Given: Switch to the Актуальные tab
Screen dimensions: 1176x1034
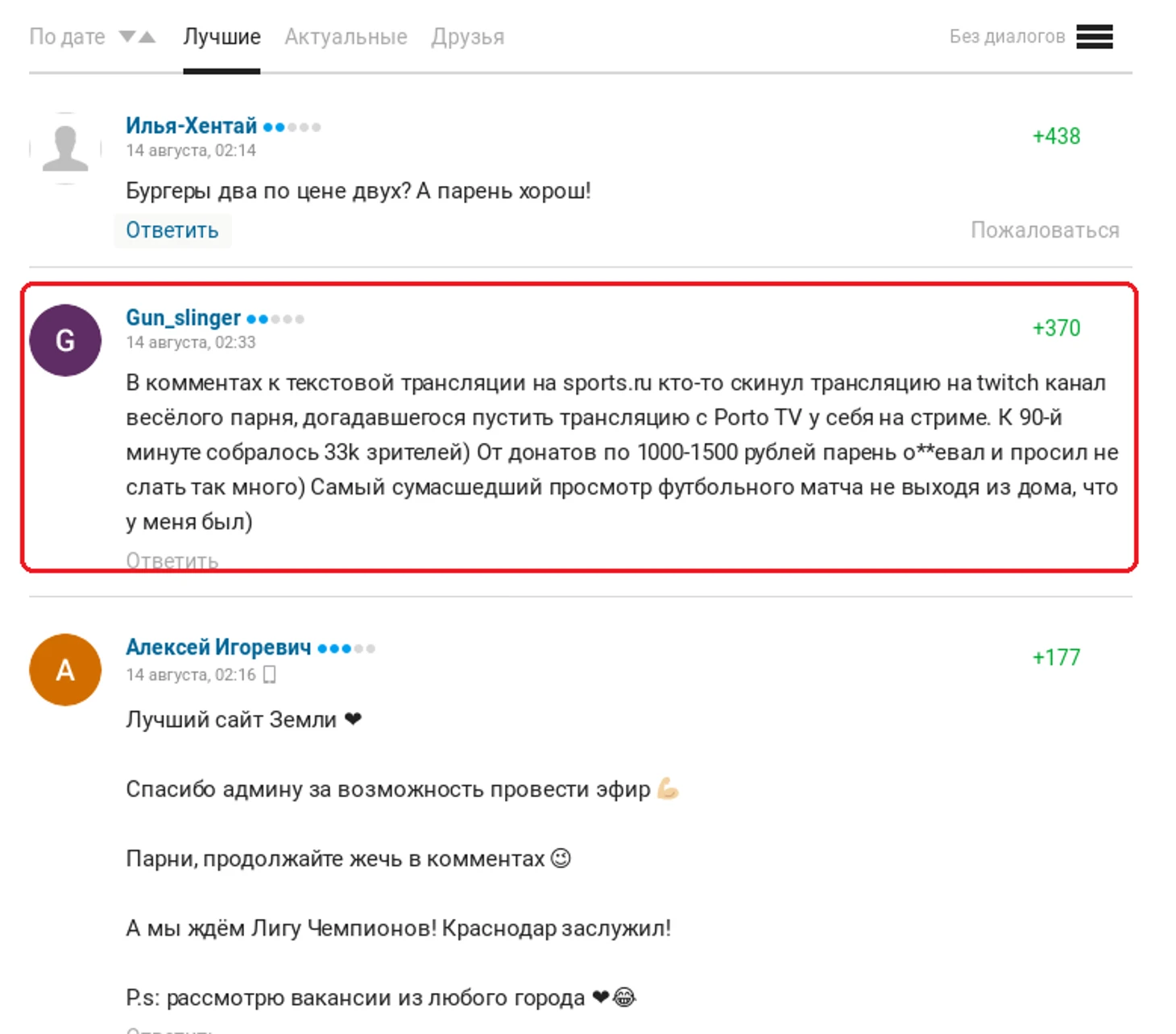Looking at the screenshot, I should (x=346, y=37).
